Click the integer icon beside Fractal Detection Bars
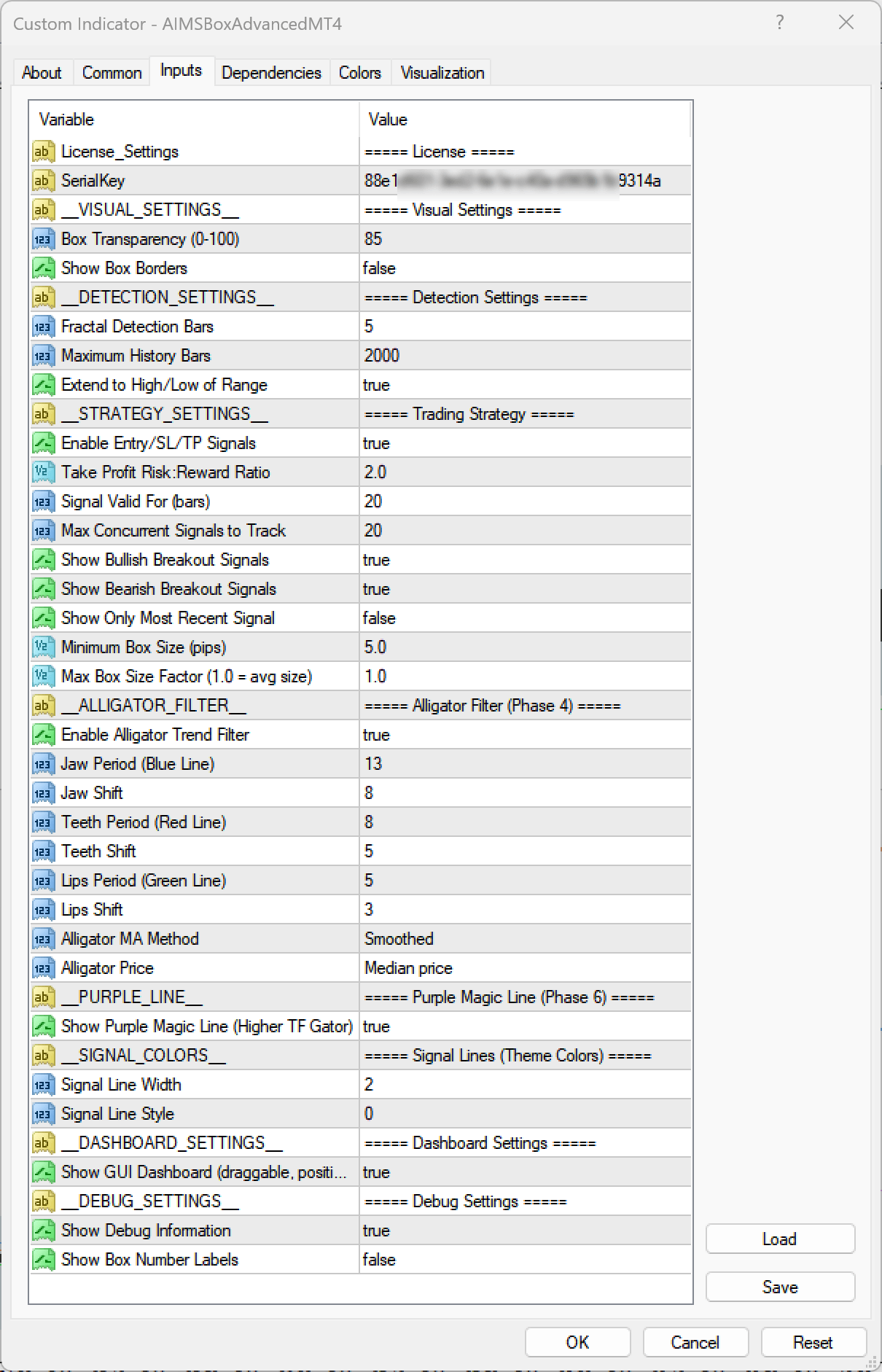Screen dimensions: 882x1372 (44, 327)
